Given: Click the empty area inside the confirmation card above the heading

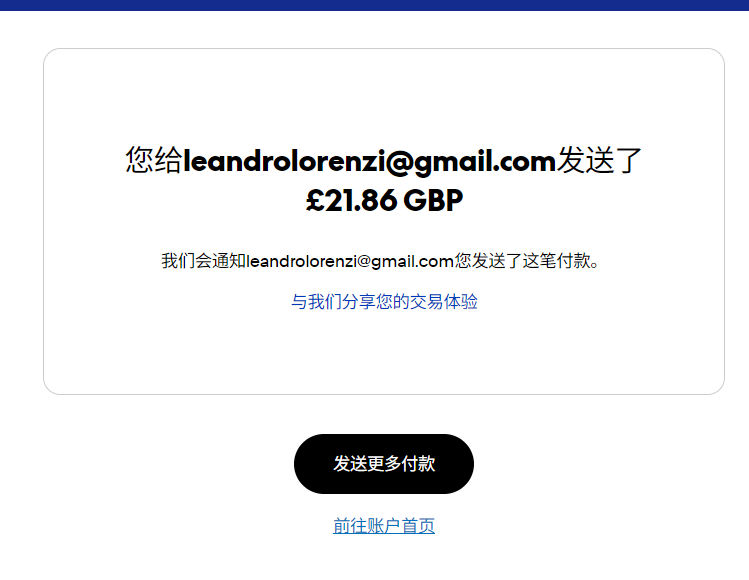Looking at the screenshot, I should pyautogui.click(x=384, y=96).
